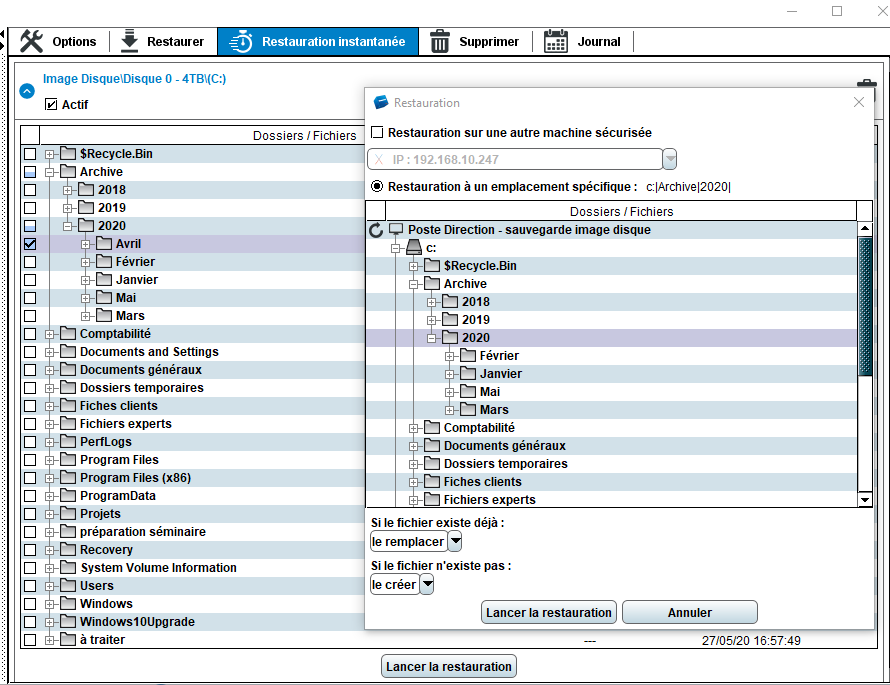Open the Options tab
The width and height of the screenshot is (890, 685).
point(58,41)
